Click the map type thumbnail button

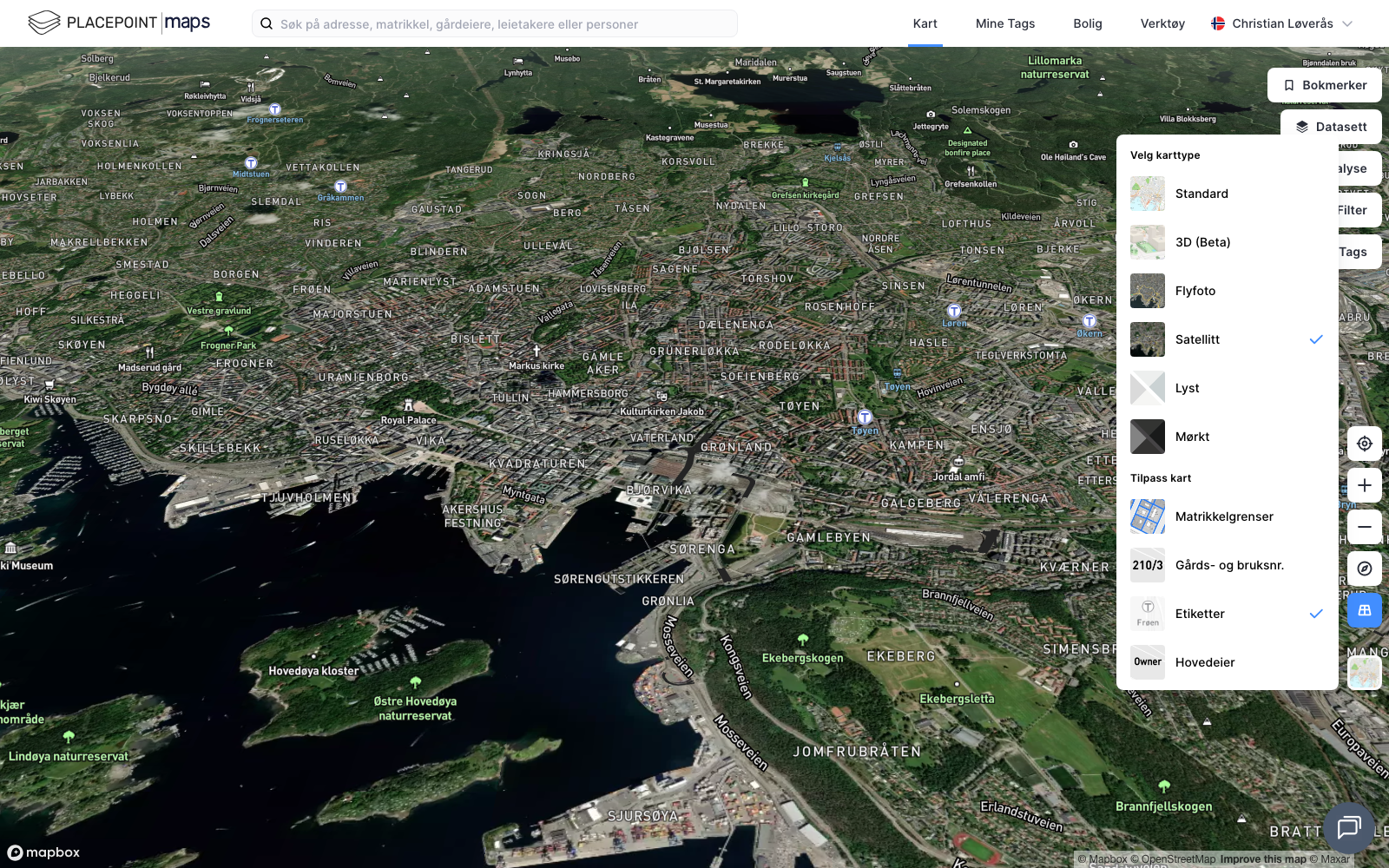coord(1365,673)
